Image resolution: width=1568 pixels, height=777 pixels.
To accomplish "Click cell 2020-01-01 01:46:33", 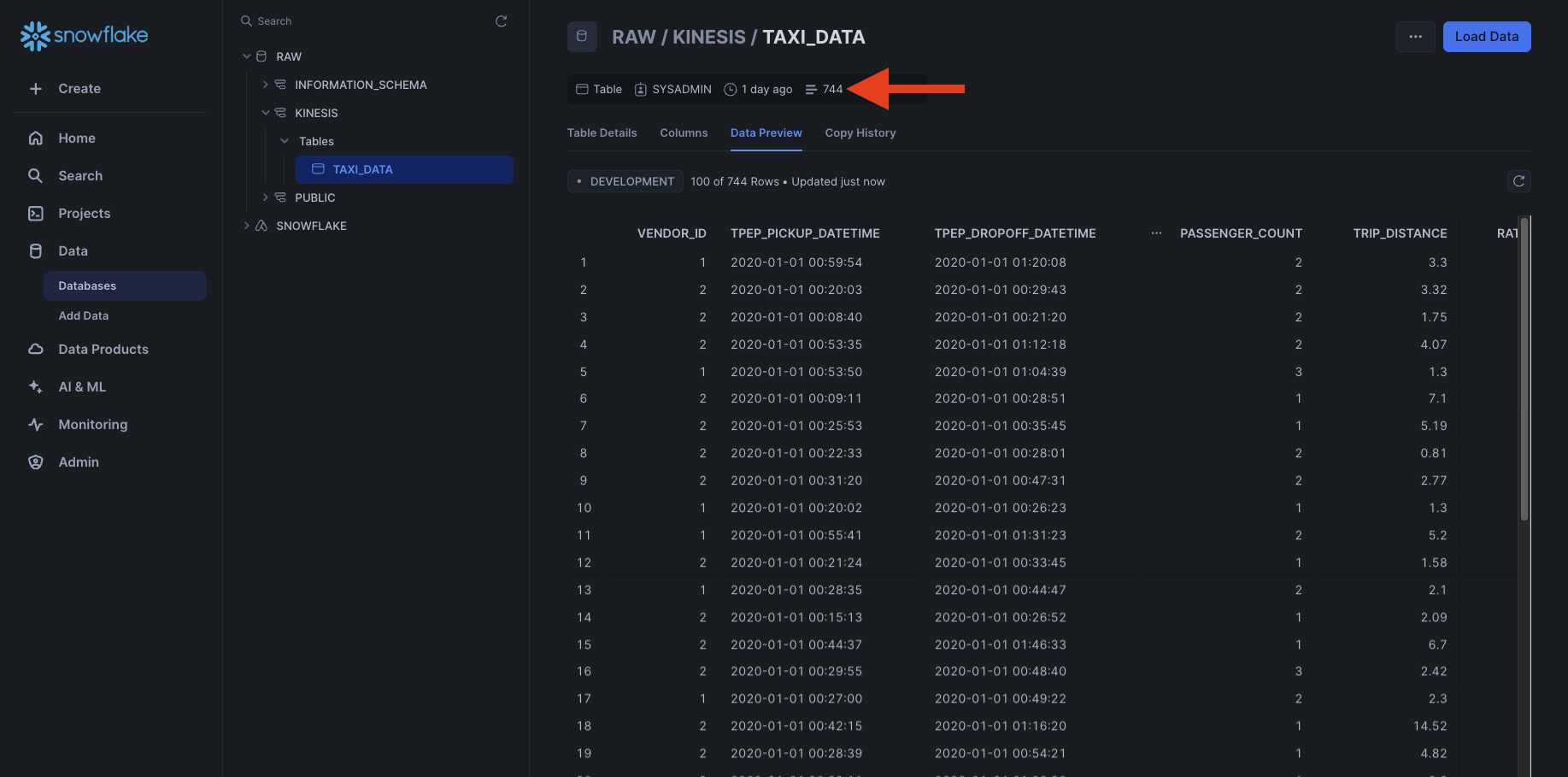I will [1001, 645].
